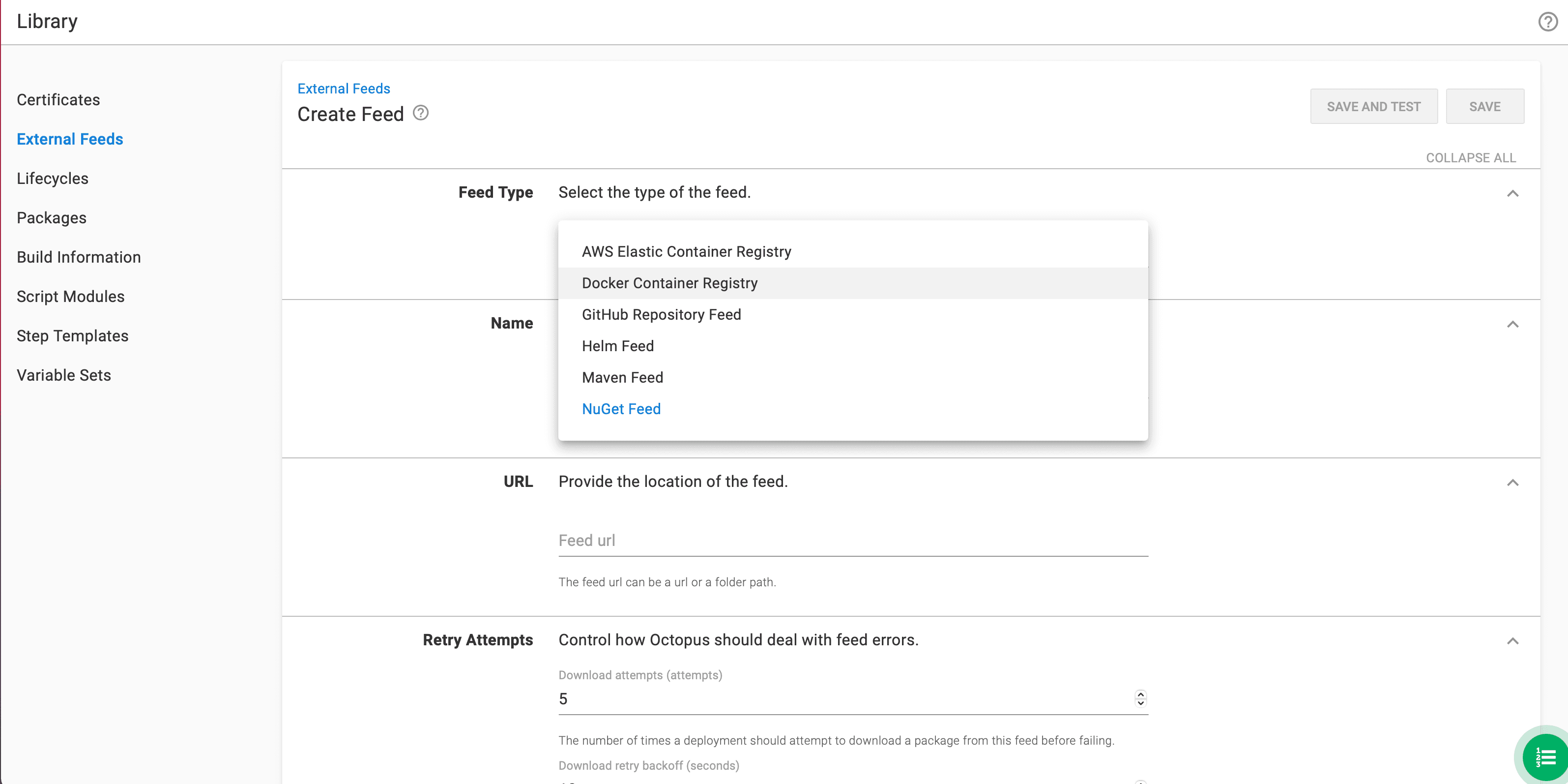The height and width of the screenshot is (784, 1568).
Task: Open the green task list floating button
Action: [x=1545, y=757]
